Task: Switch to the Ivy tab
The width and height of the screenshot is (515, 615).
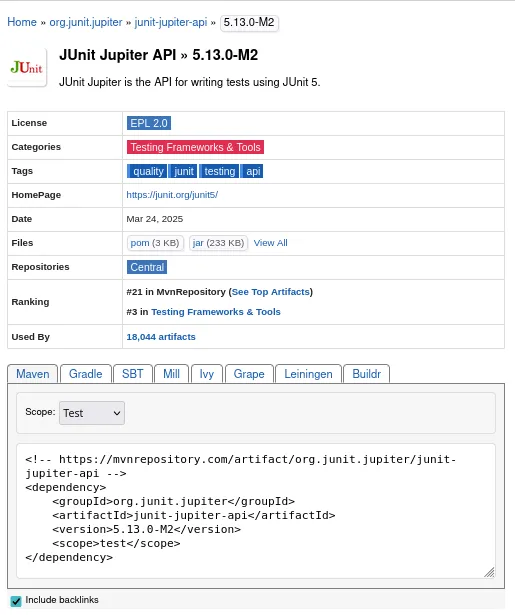Action: (207, 374)
